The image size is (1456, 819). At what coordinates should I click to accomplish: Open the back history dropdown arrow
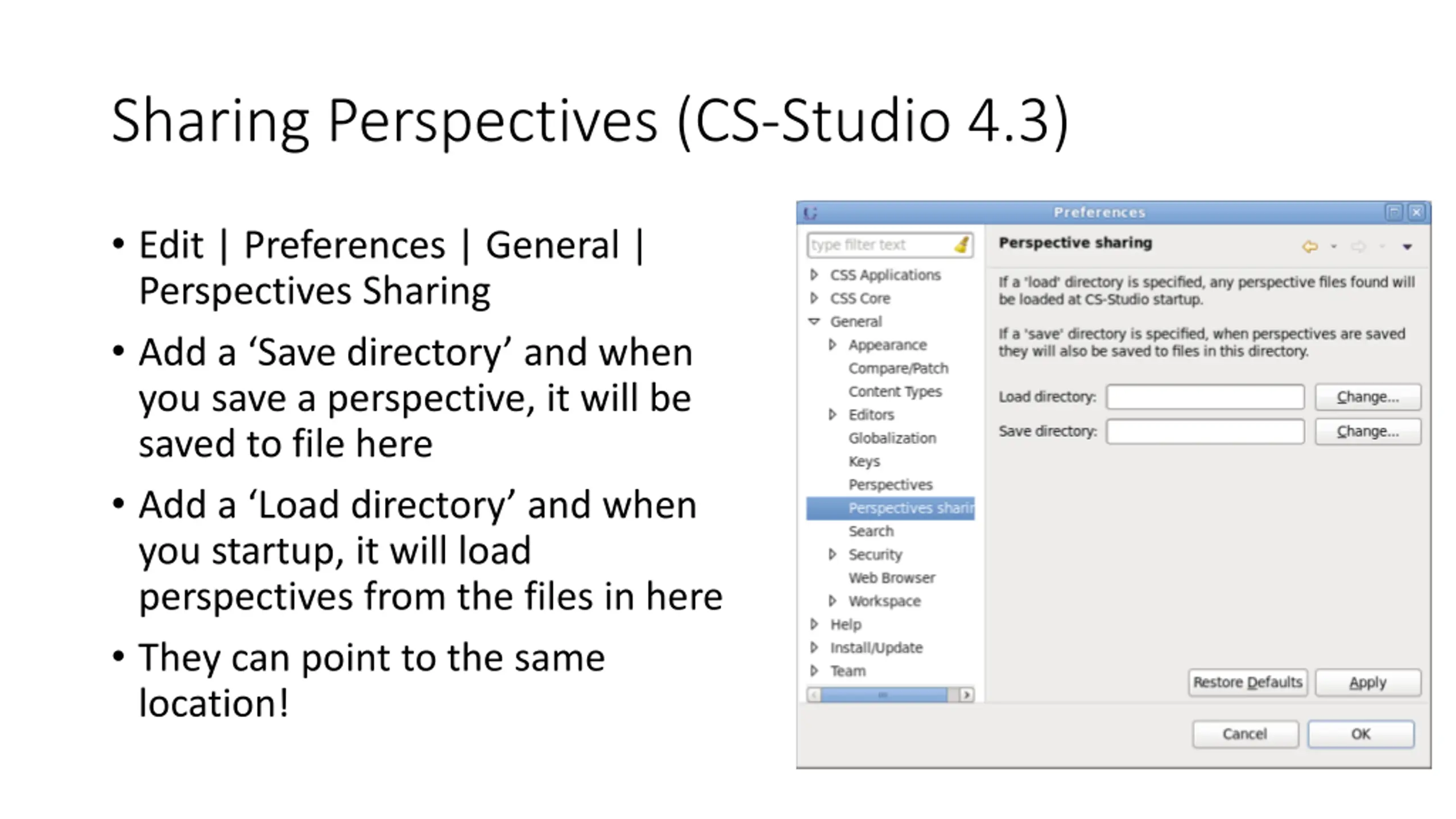coord(1334,247)
